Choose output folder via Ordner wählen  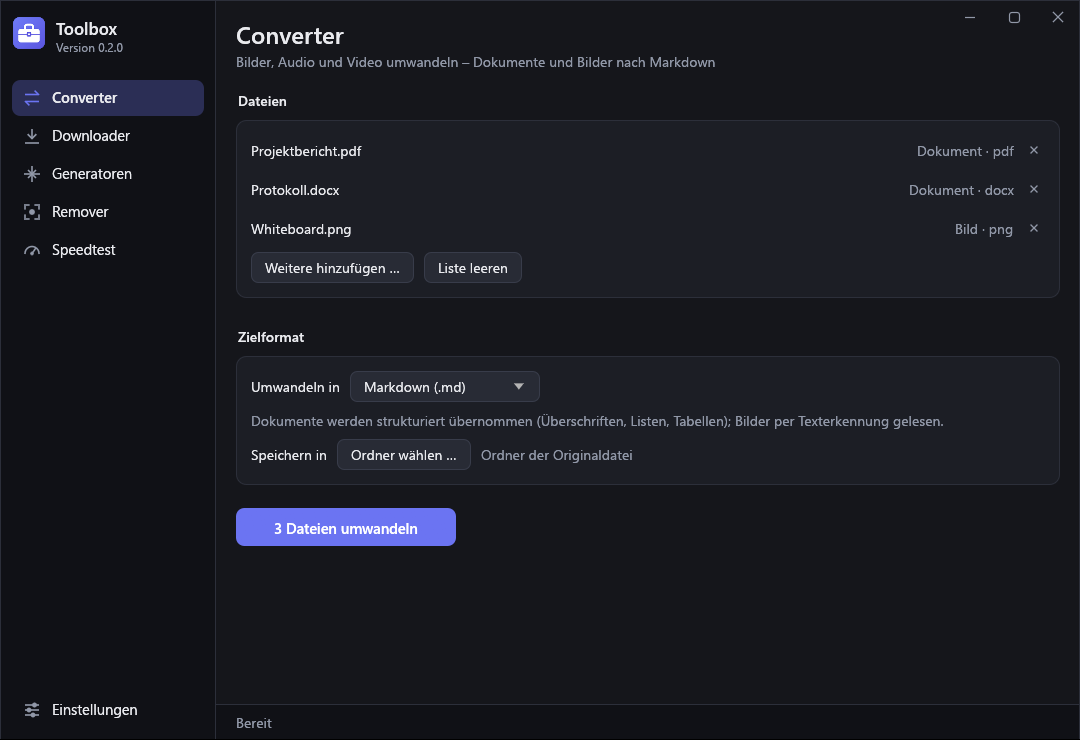pyautogui.click(x=404, y=455)
